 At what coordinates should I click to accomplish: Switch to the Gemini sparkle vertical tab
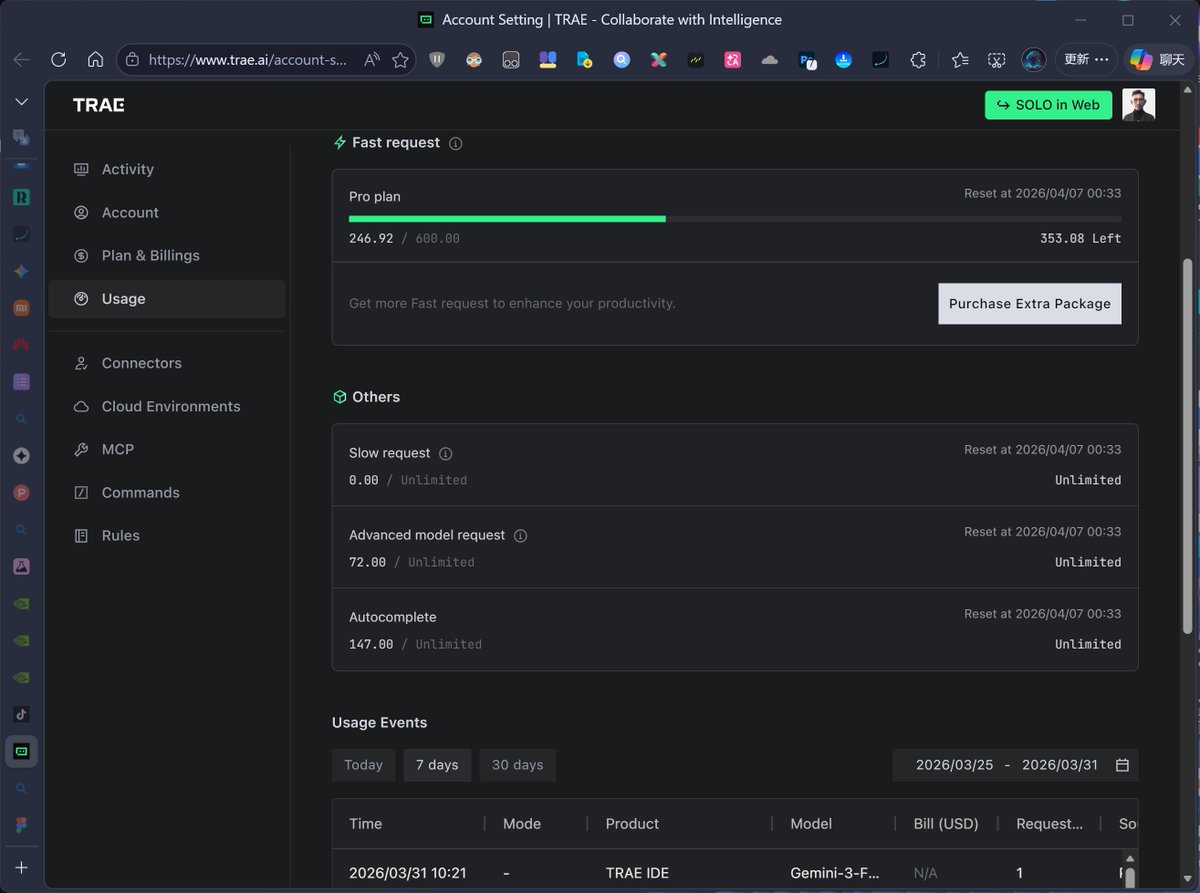pos(21,271)
